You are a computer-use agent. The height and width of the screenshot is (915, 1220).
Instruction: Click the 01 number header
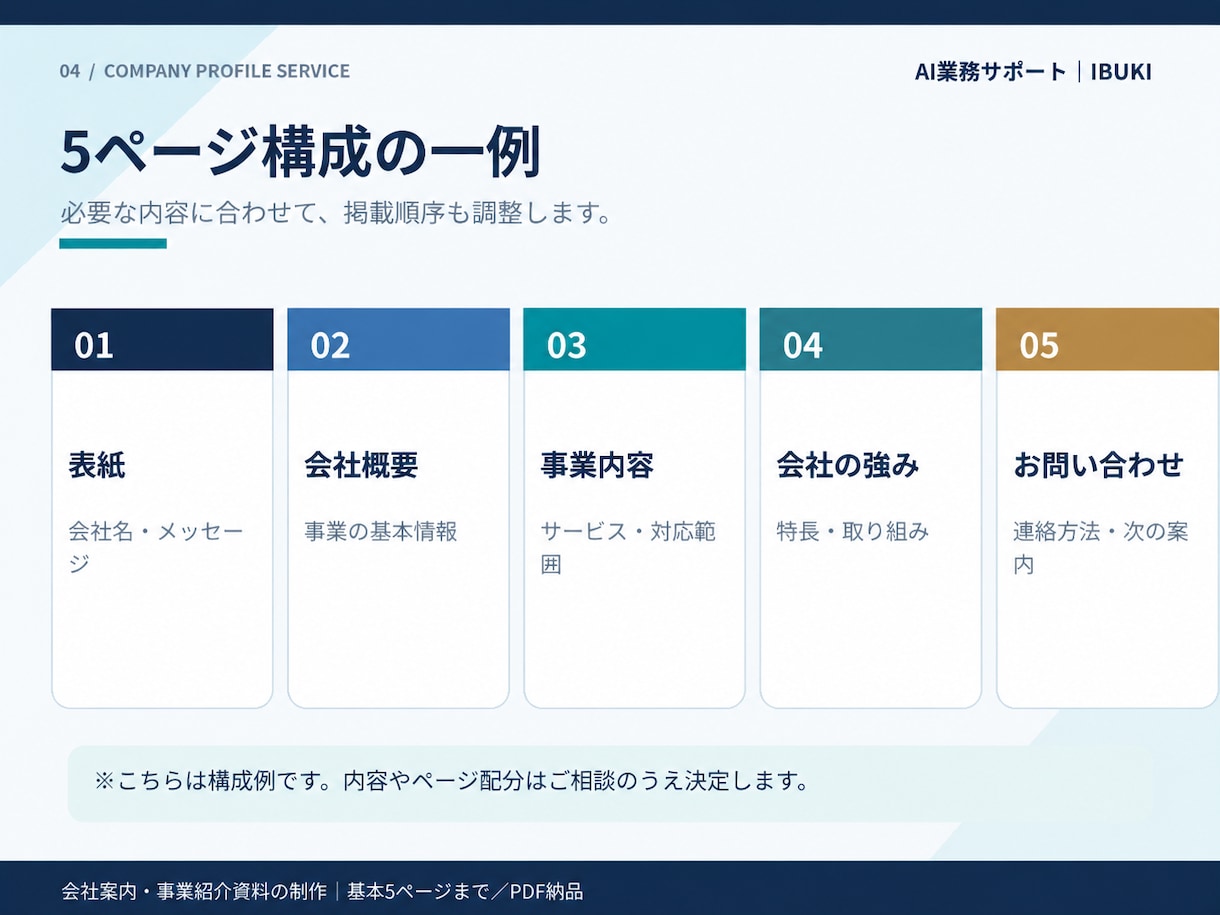pos(162,340)
